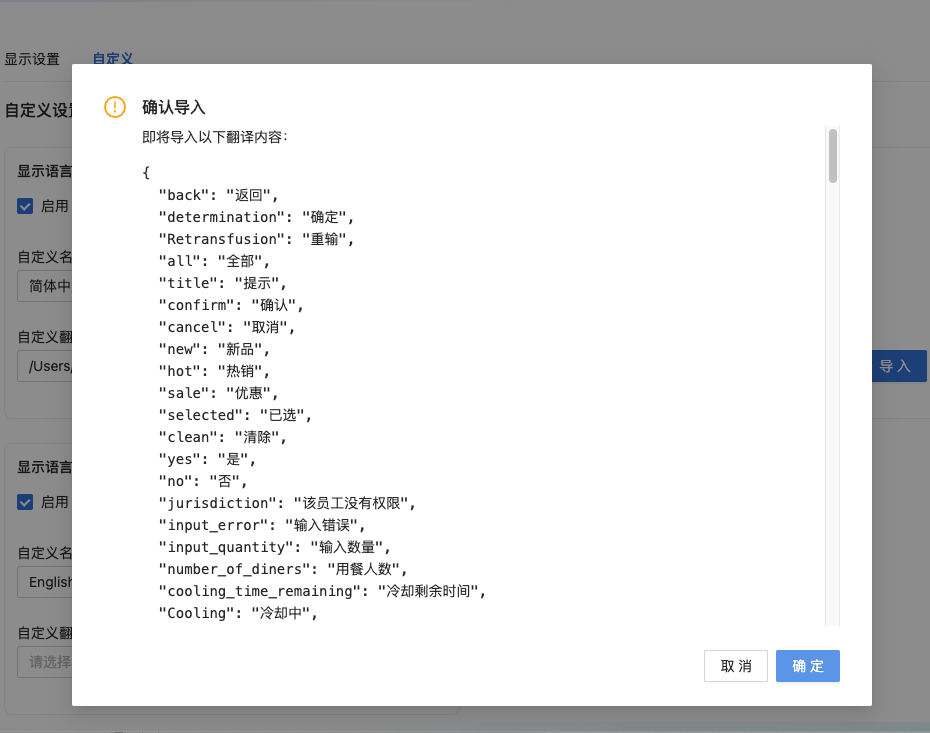Click the "cooling_time_remaining" translation line
Screen dimensions: 930x733
[321, 591]
